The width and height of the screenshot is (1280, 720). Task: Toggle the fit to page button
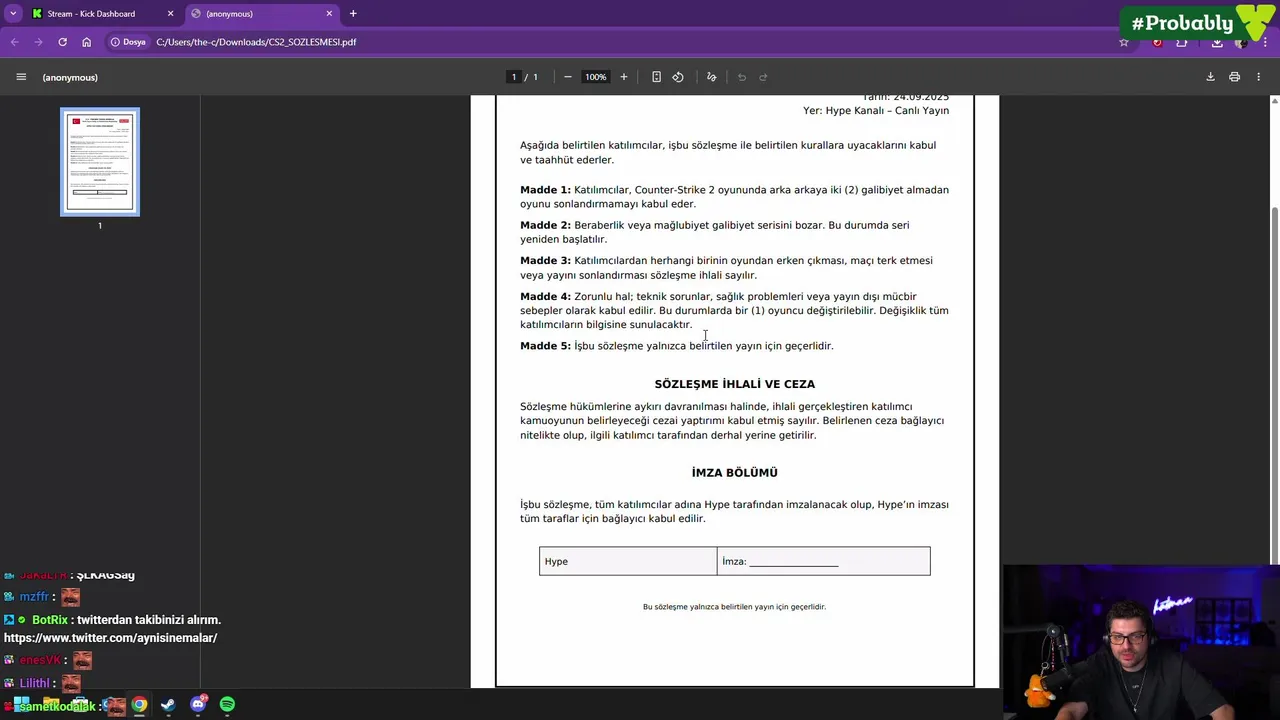(x=656, y=77)
